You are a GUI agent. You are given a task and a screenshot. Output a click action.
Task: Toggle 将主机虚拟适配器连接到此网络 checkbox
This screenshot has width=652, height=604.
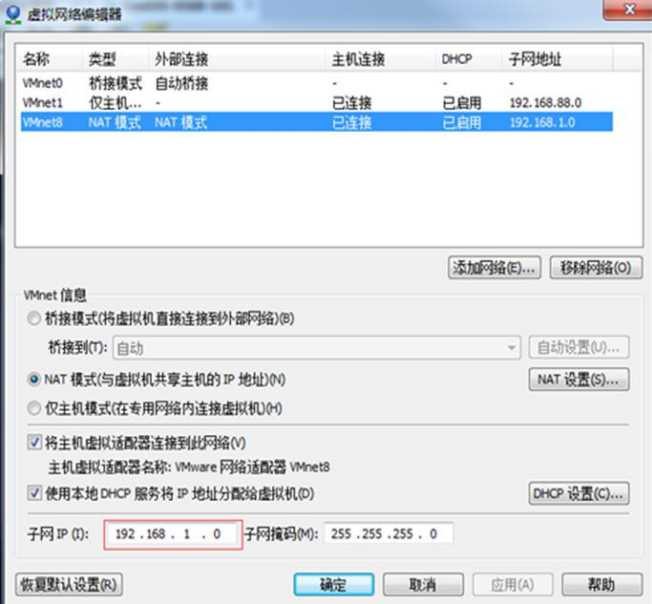click(35, 442)
